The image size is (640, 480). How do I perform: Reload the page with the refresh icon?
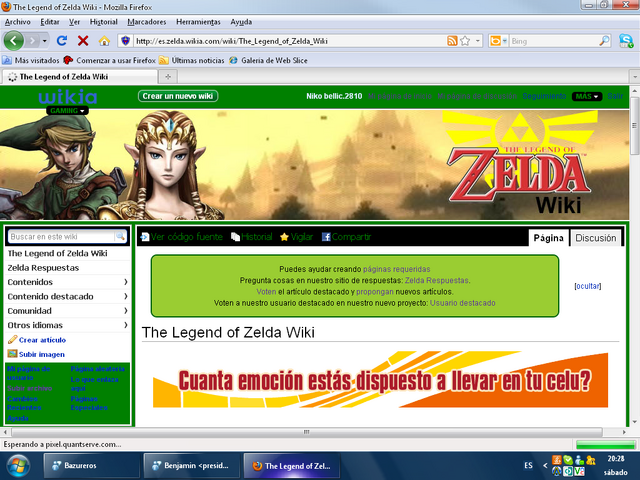62,41
